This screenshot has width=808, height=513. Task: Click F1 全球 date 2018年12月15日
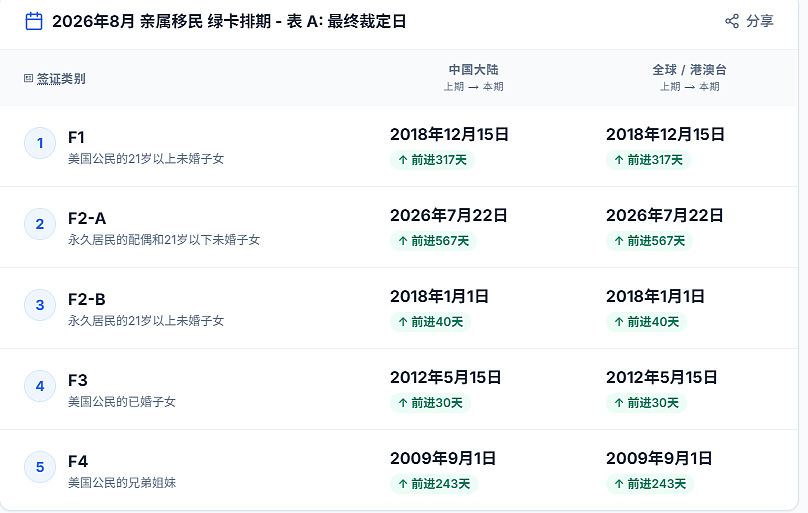[x=665, y=134]
